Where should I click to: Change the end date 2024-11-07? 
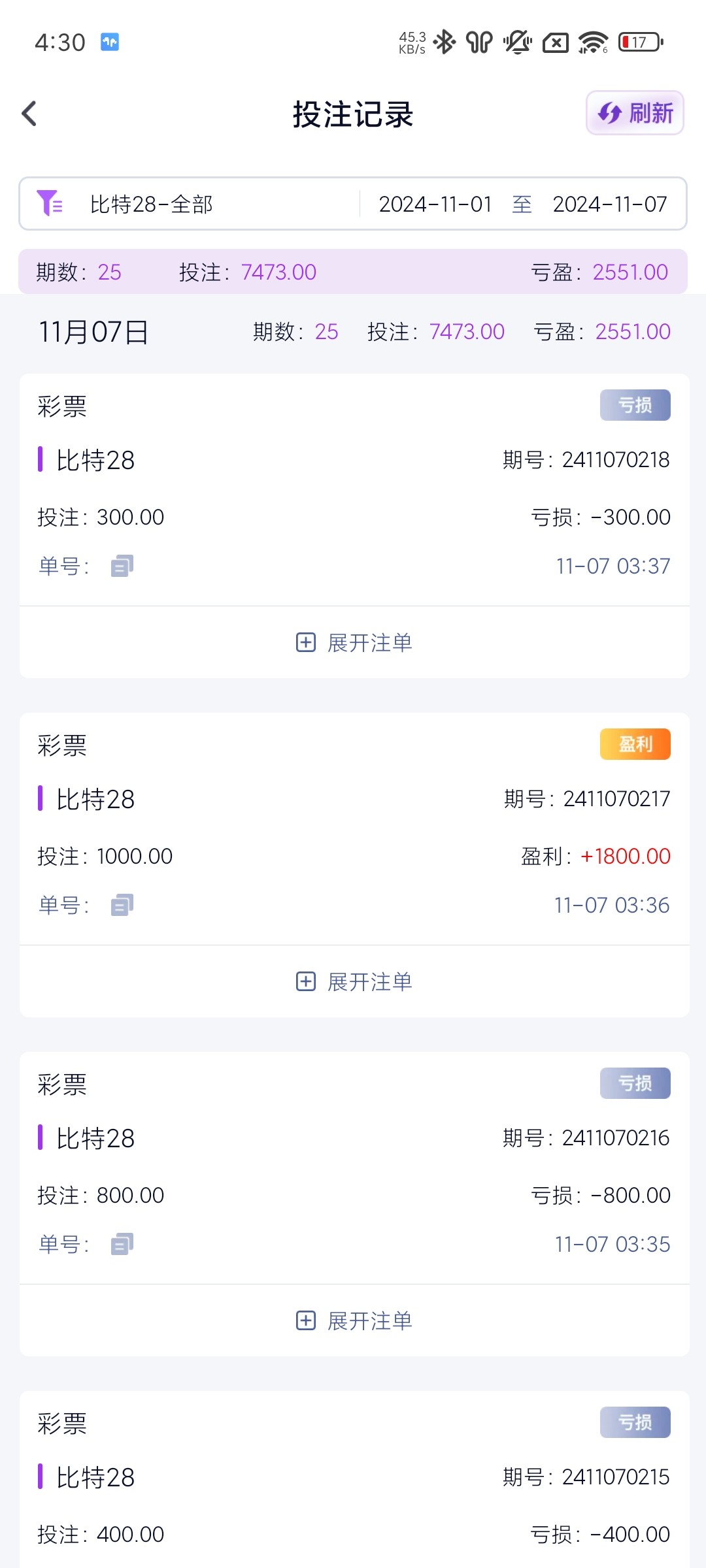point(609,204)
